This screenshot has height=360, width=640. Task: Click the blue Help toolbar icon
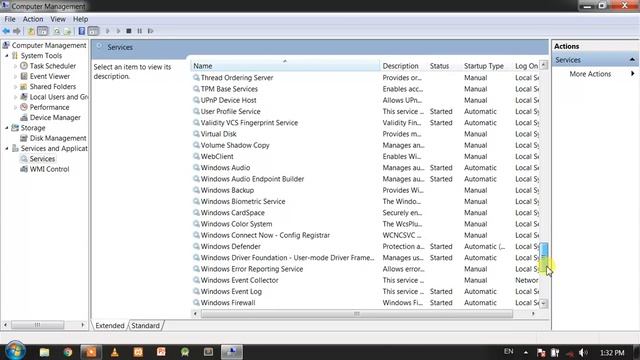82,31
